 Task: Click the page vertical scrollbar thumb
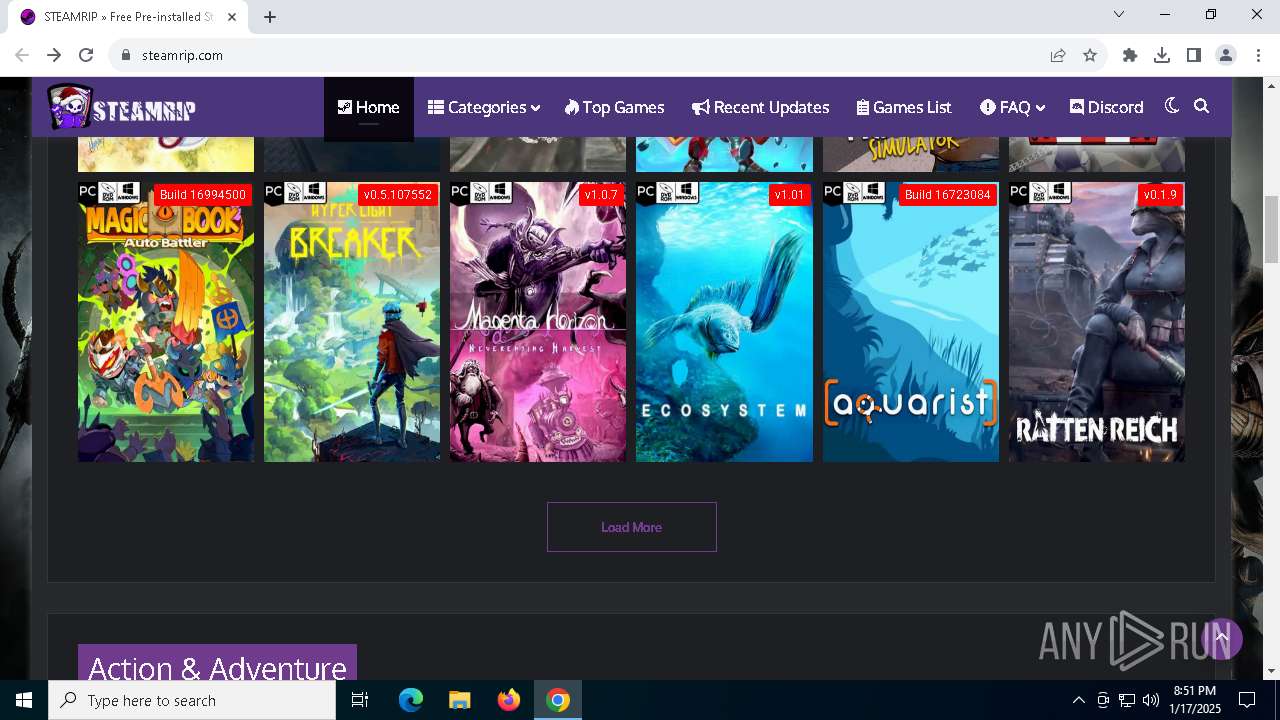tap(1271, 228)
